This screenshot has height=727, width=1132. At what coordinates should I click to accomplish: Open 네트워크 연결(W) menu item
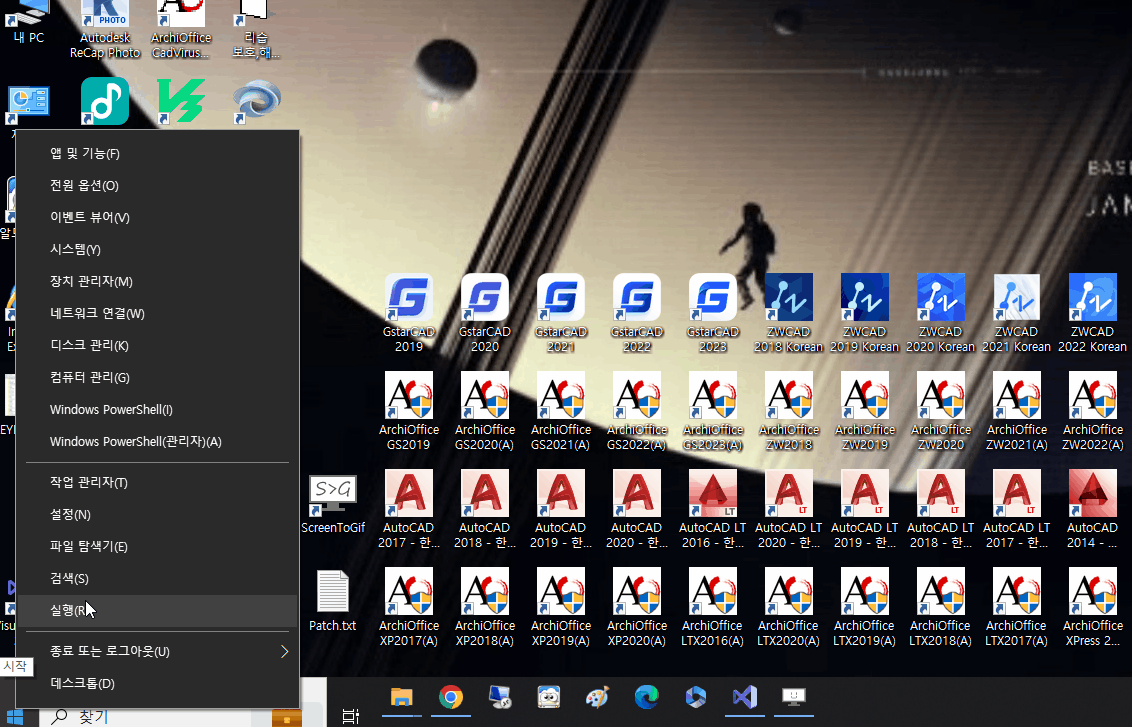coord(157,313)
